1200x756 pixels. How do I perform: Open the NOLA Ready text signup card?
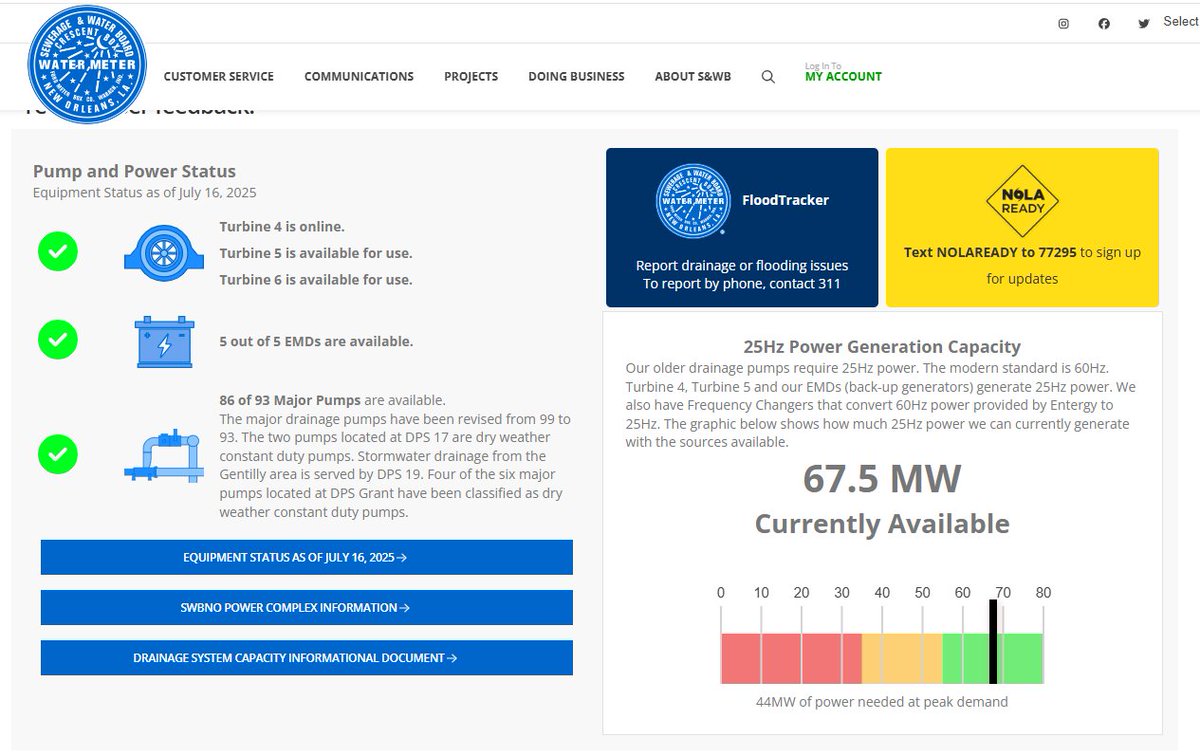point(1022,228)
